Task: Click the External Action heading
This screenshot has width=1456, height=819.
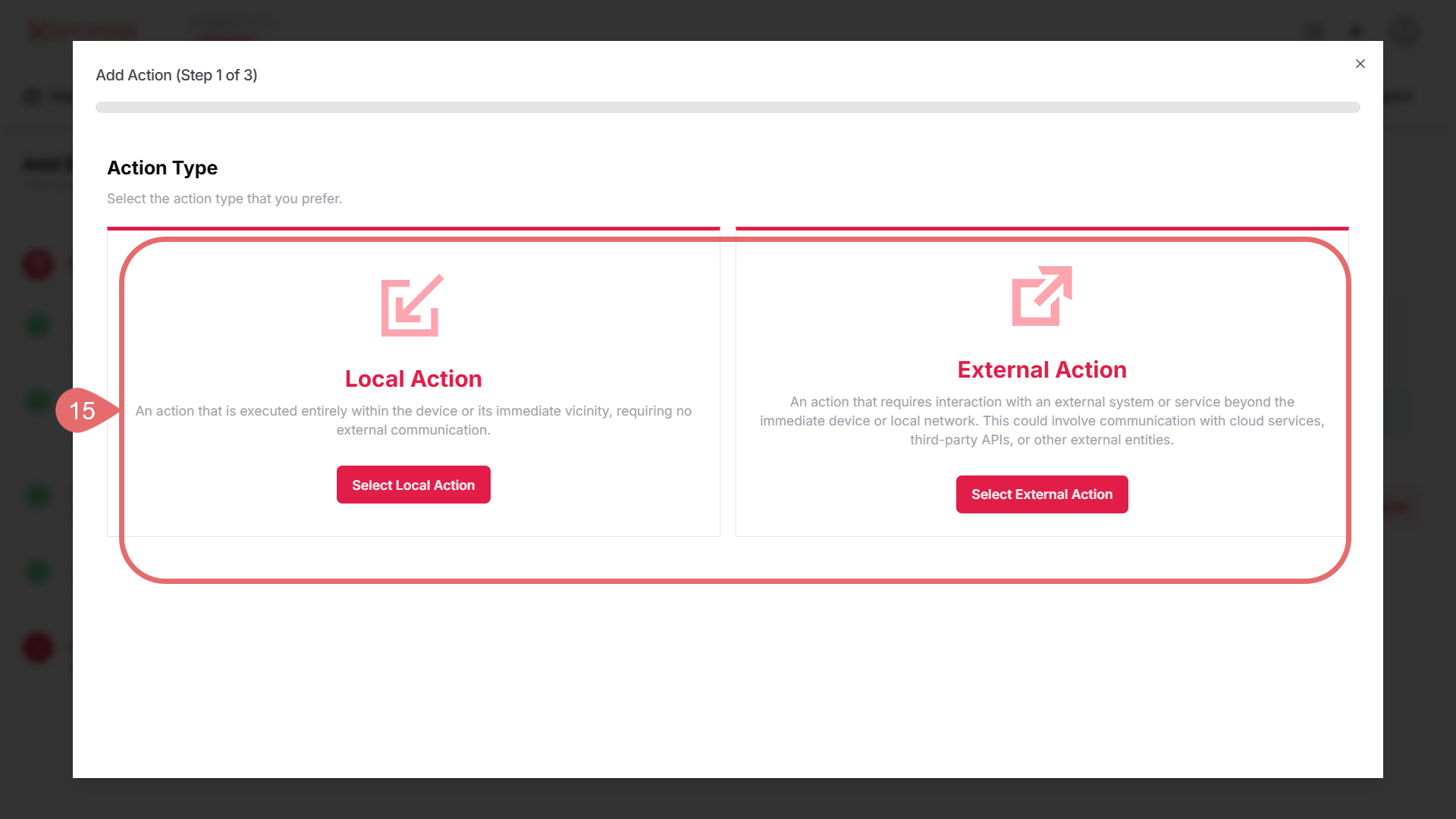Action: 1041,369
